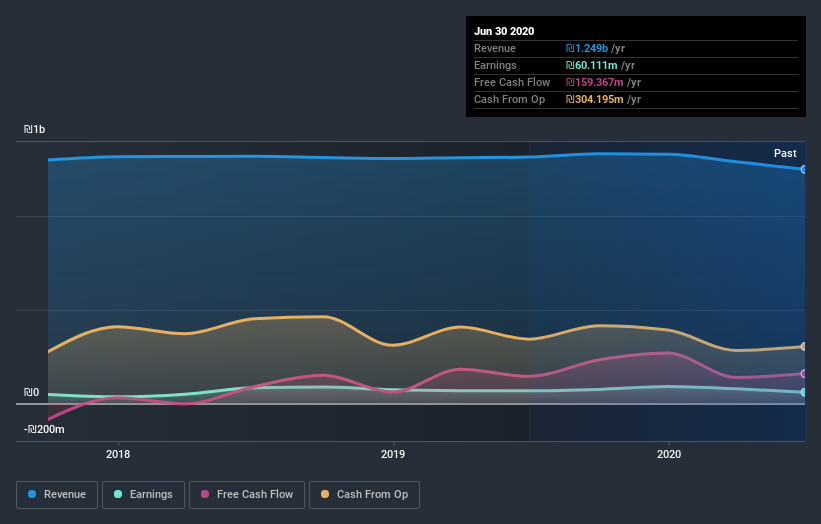Viewport: 821px width, 524px height.
Task: Click the -₪200m y-axis label
Action: point(44,429)
